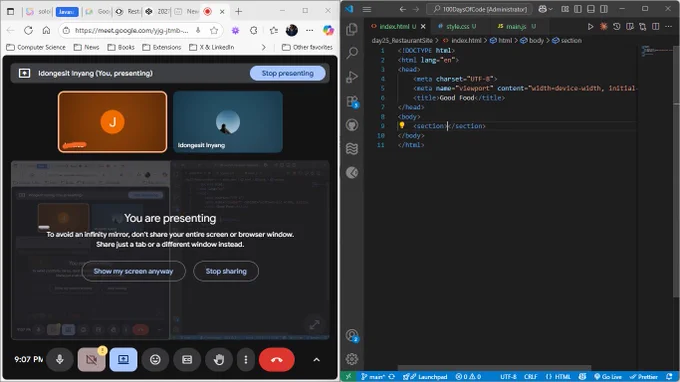This screenshot has height=382, width=680.
Task: Open Meet more options three-dot menu
Action: click(x=246, y=359)
